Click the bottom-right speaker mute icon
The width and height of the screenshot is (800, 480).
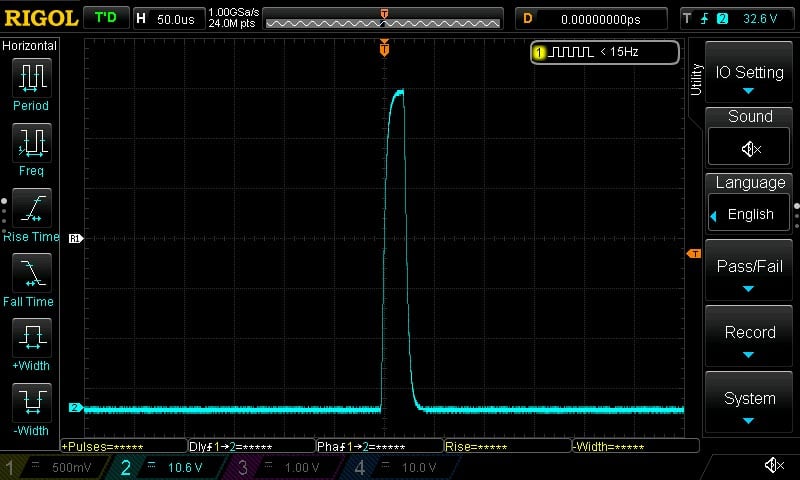pyautogui.click(x=774, y=465)
